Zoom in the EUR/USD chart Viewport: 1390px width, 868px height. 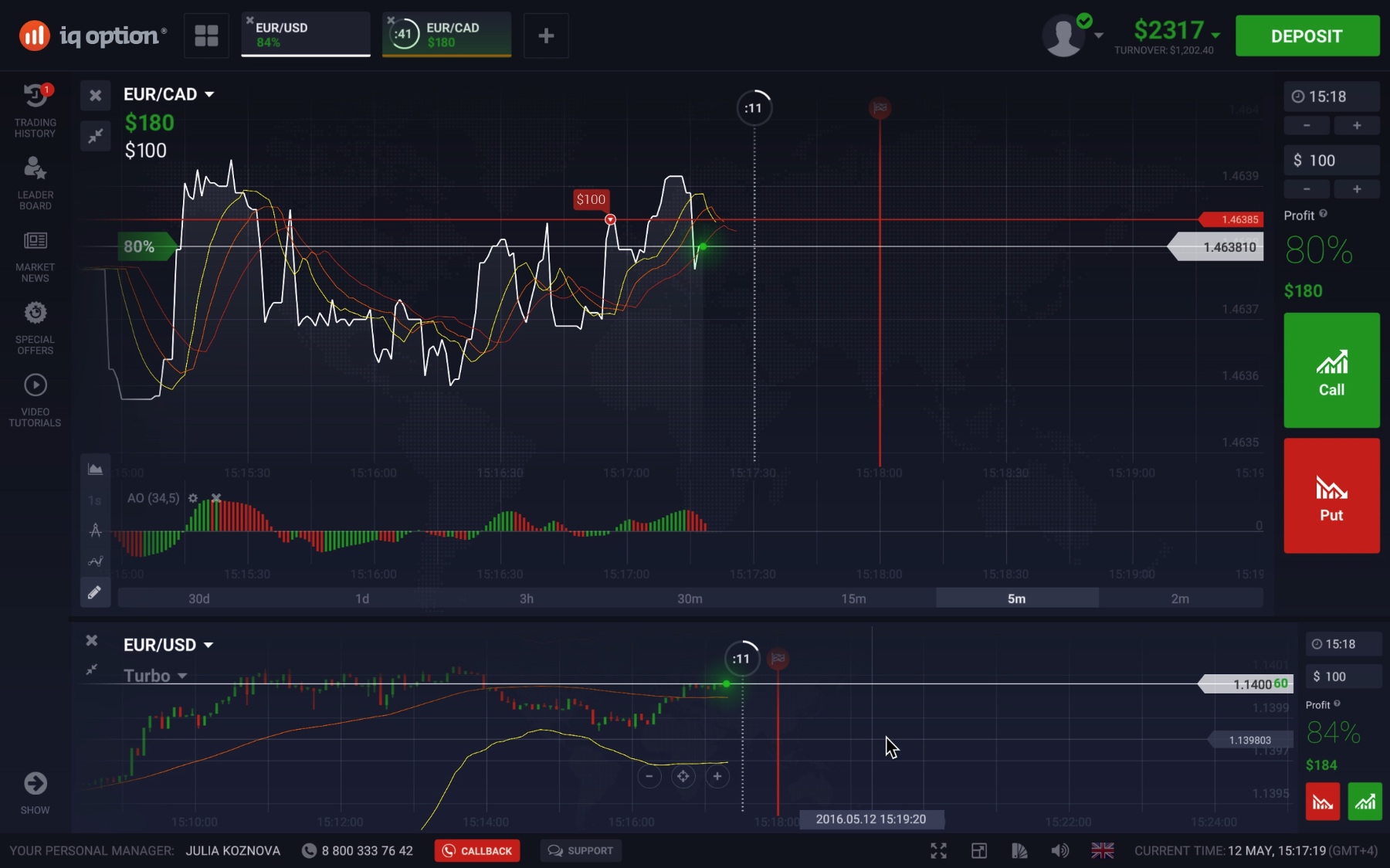point(717,776)
